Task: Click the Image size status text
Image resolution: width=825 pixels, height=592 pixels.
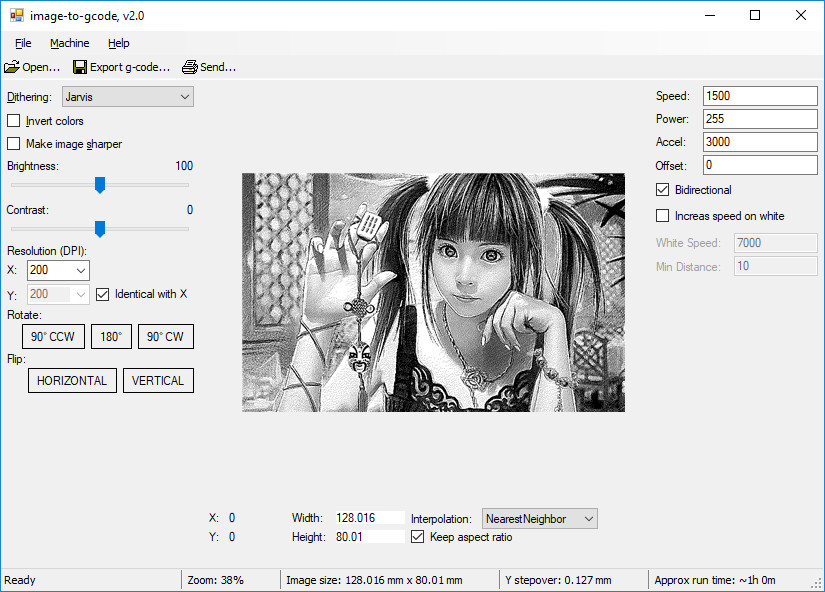Action: click(374, 580)
